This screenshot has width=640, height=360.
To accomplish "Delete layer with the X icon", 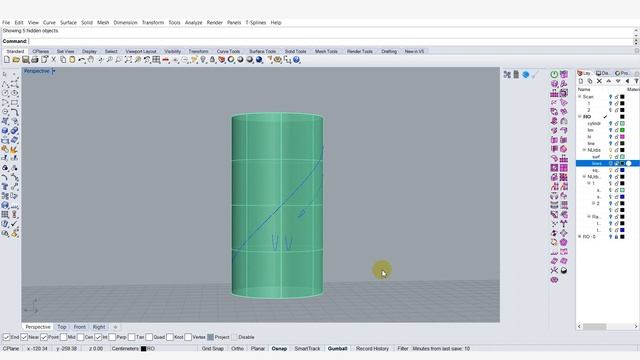I will [x=599, y=81].
